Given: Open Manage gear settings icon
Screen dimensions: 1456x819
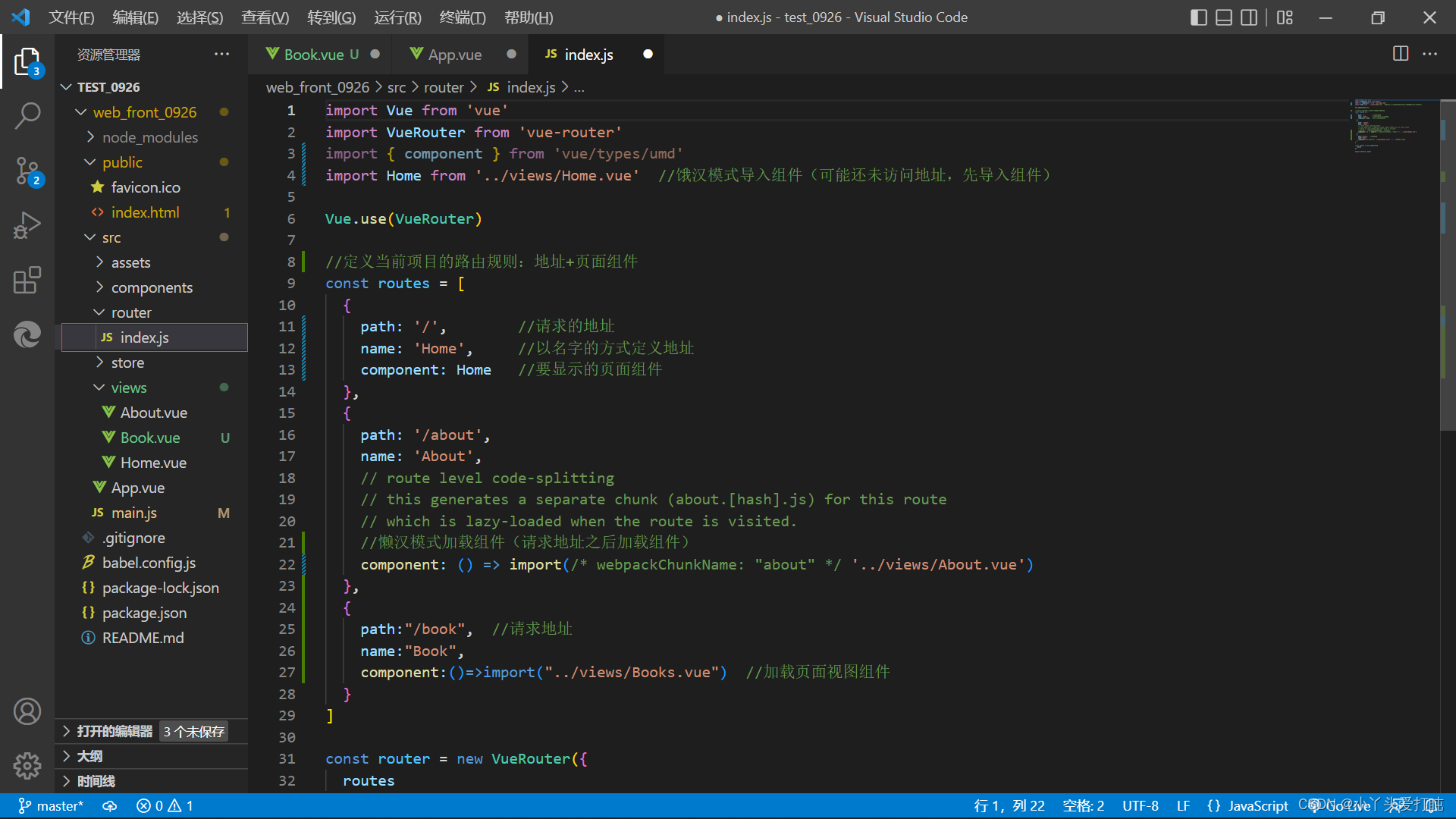Looking at the screenshot, I should tap(27, 766).
